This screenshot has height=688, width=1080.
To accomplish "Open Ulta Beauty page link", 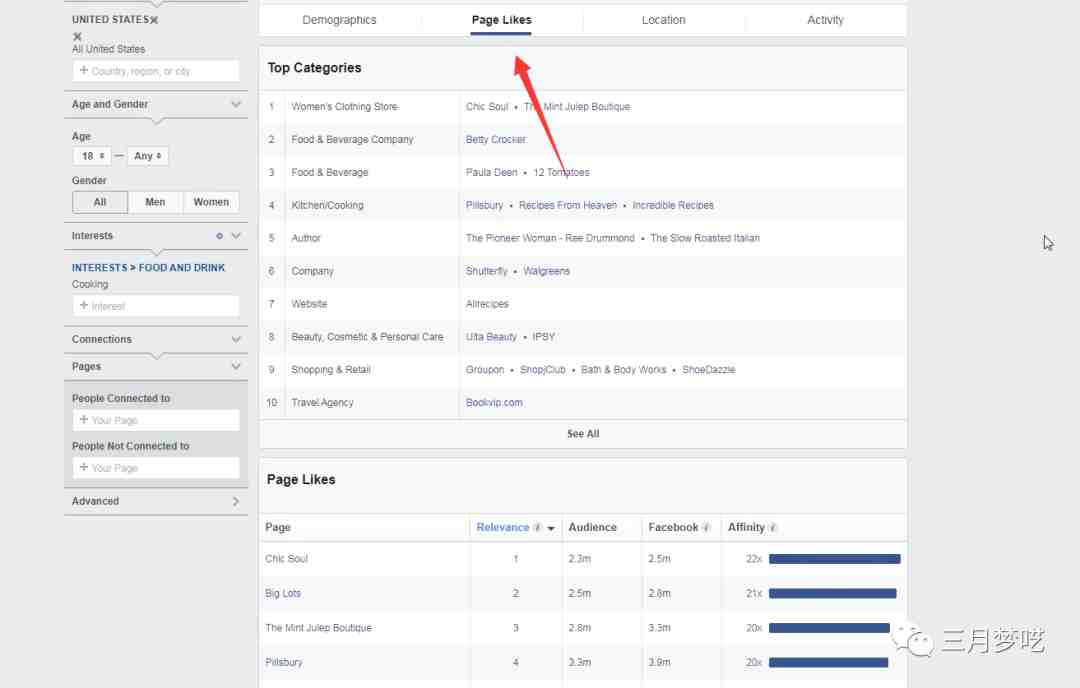I will pos(491,337).
